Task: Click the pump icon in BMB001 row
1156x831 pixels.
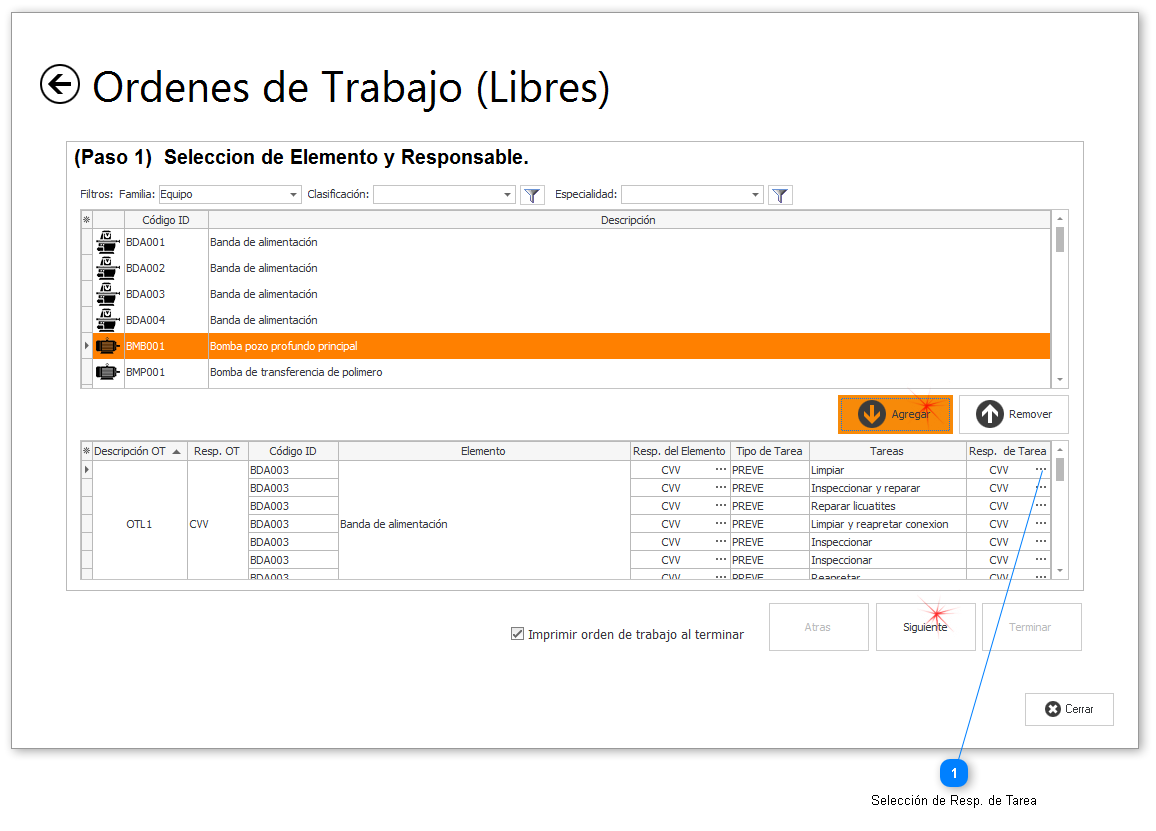Action: (107, 346)
